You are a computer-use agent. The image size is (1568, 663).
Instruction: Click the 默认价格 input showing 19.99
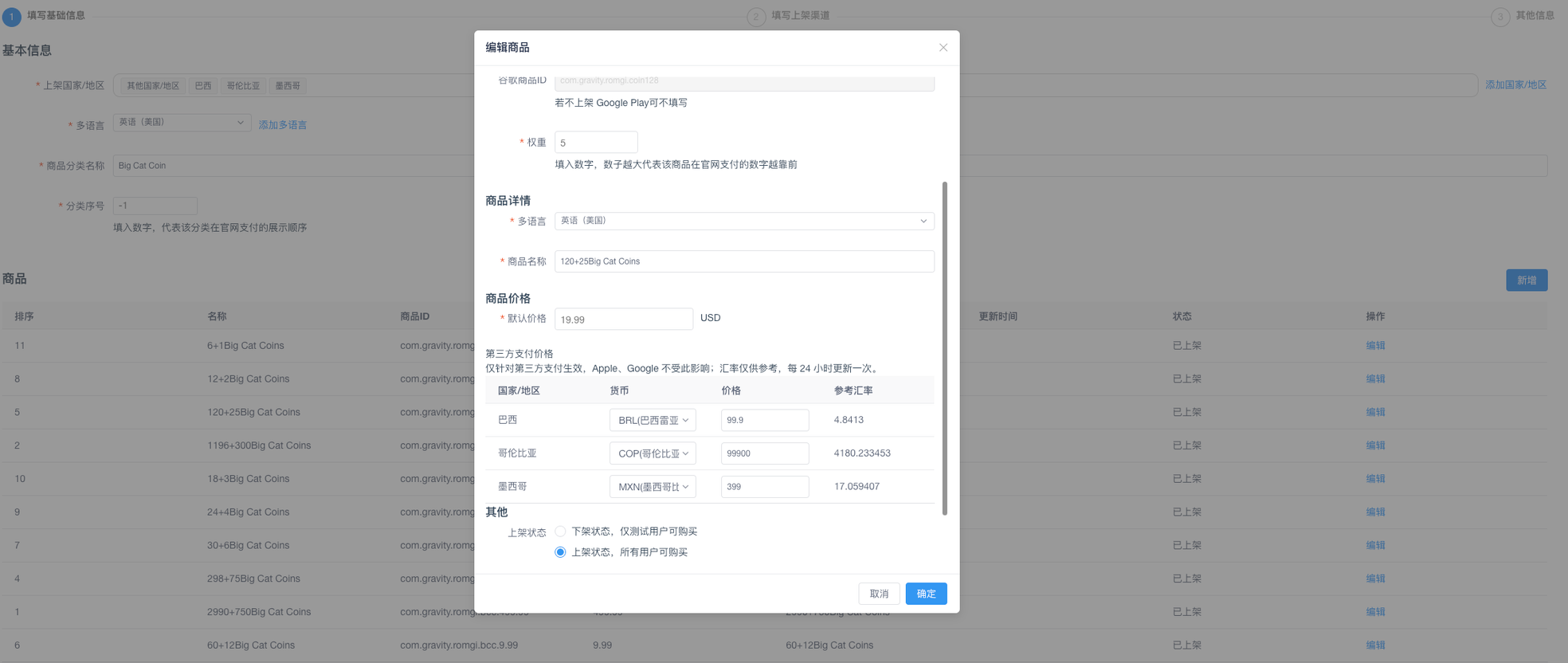(x=624, y=319)
